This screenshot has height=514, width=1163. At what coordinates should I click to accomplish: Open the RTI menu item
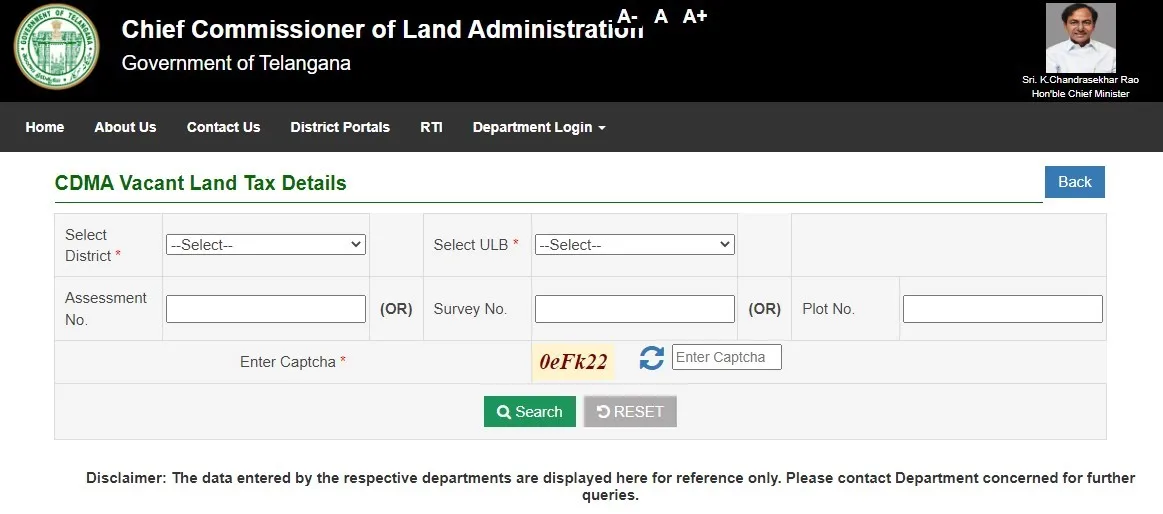click(x=431, y=127)
